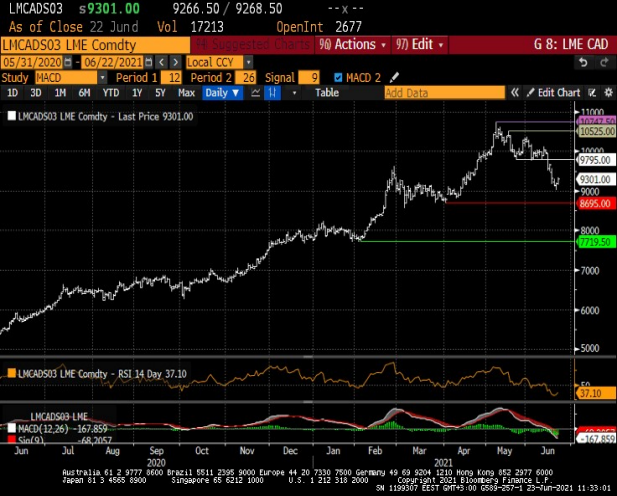Viewport: 617px width, 496px height.
Task: Shift date range backward with left arrow
Action: [161, 62]
